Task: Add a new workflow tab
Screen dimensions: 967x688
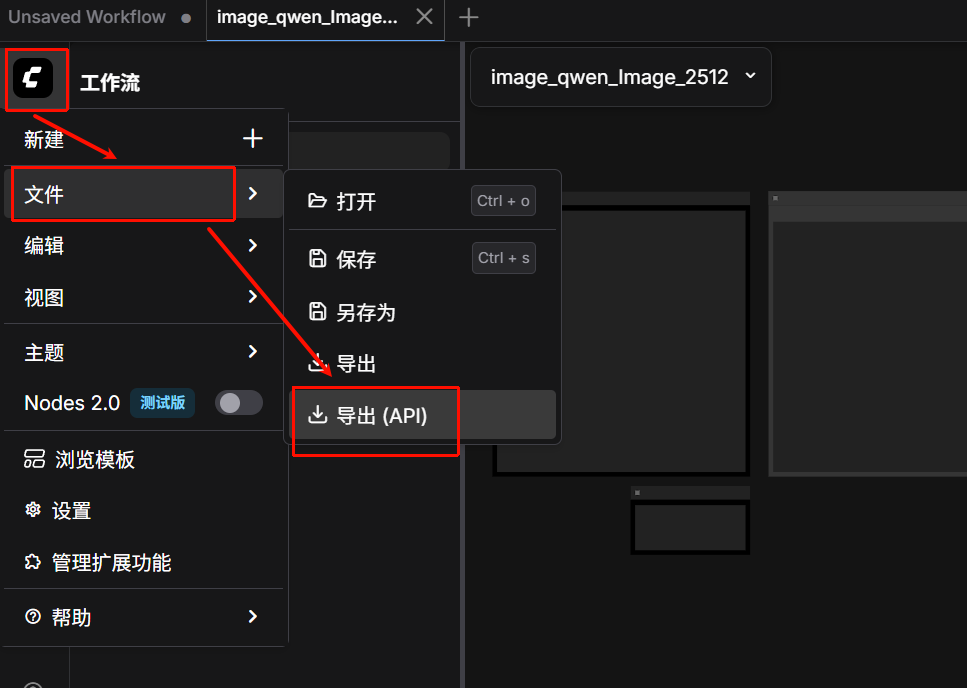Action: 469,17
